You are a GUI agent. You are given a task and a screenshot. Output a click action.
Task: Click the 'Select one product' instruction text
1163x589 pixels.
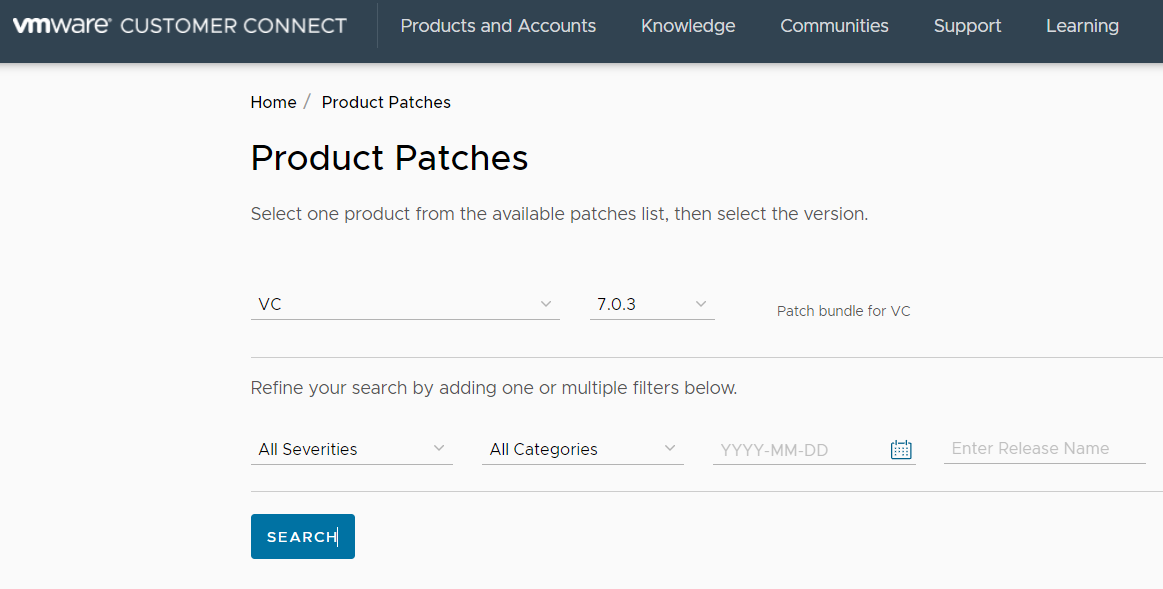pyautogui.click(x=559, y=214)
